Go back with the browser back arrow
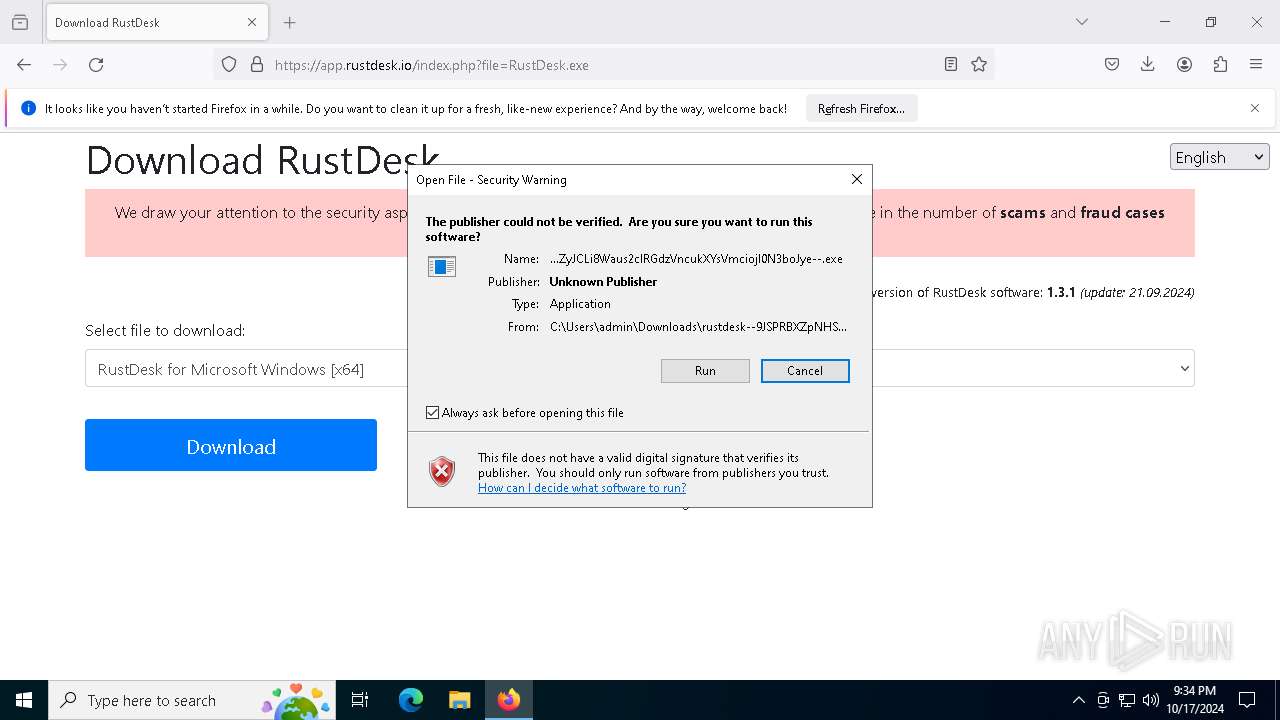 [x=24, y=64]
